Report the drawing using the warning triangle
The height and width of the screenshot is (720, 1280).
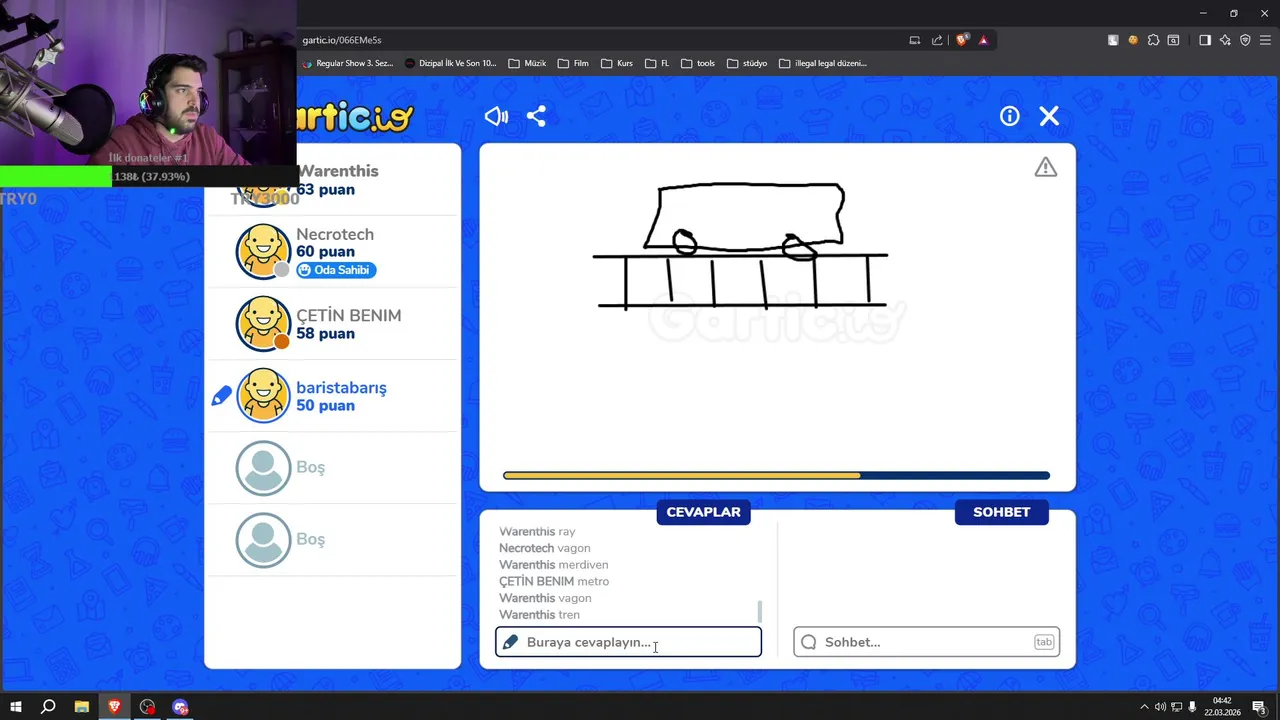pyautogui.click(x=1046, y=167)
